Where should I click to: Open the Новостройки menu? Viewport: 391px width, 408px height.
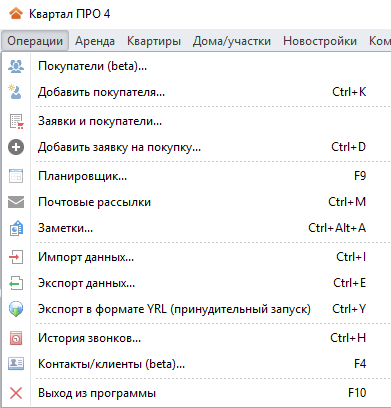point(320,41)
